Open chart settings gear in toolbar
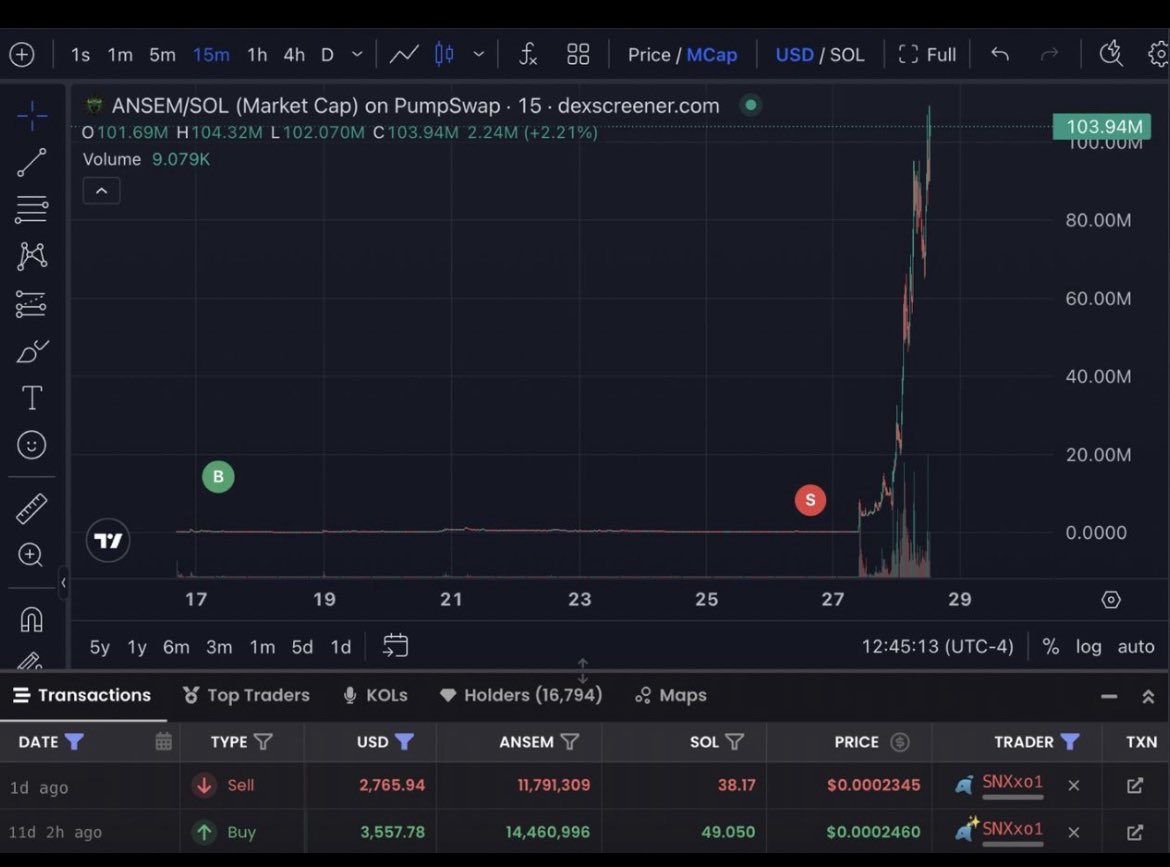 pyautogui.click(x=1159, y=54)
